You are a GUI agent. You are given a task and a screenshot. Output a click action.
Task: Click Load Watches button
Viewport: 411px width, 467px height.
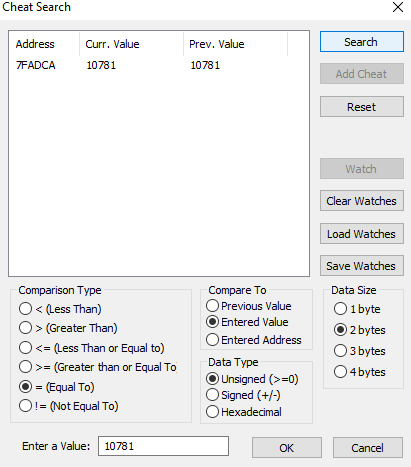pos(362,234)
